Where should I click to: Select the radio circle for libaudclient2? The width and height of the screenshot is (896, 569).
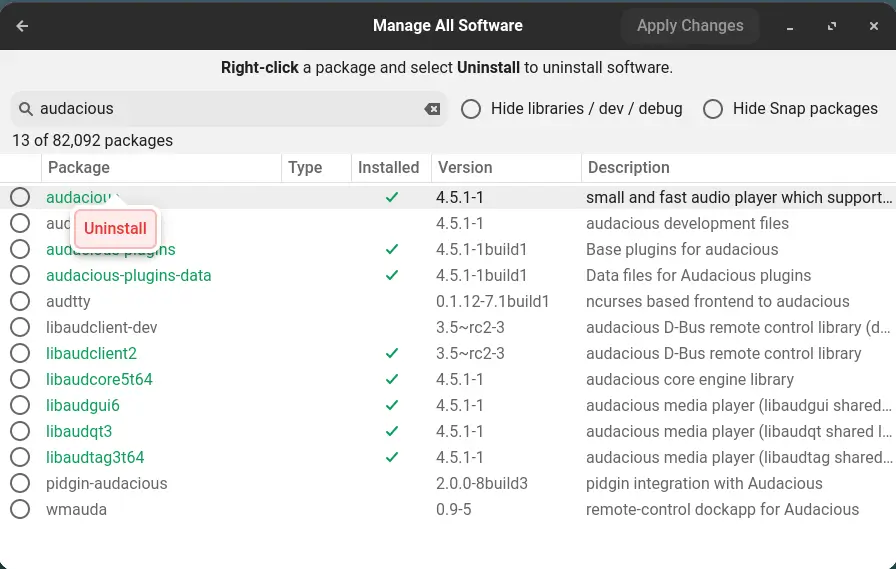(20, 353)
